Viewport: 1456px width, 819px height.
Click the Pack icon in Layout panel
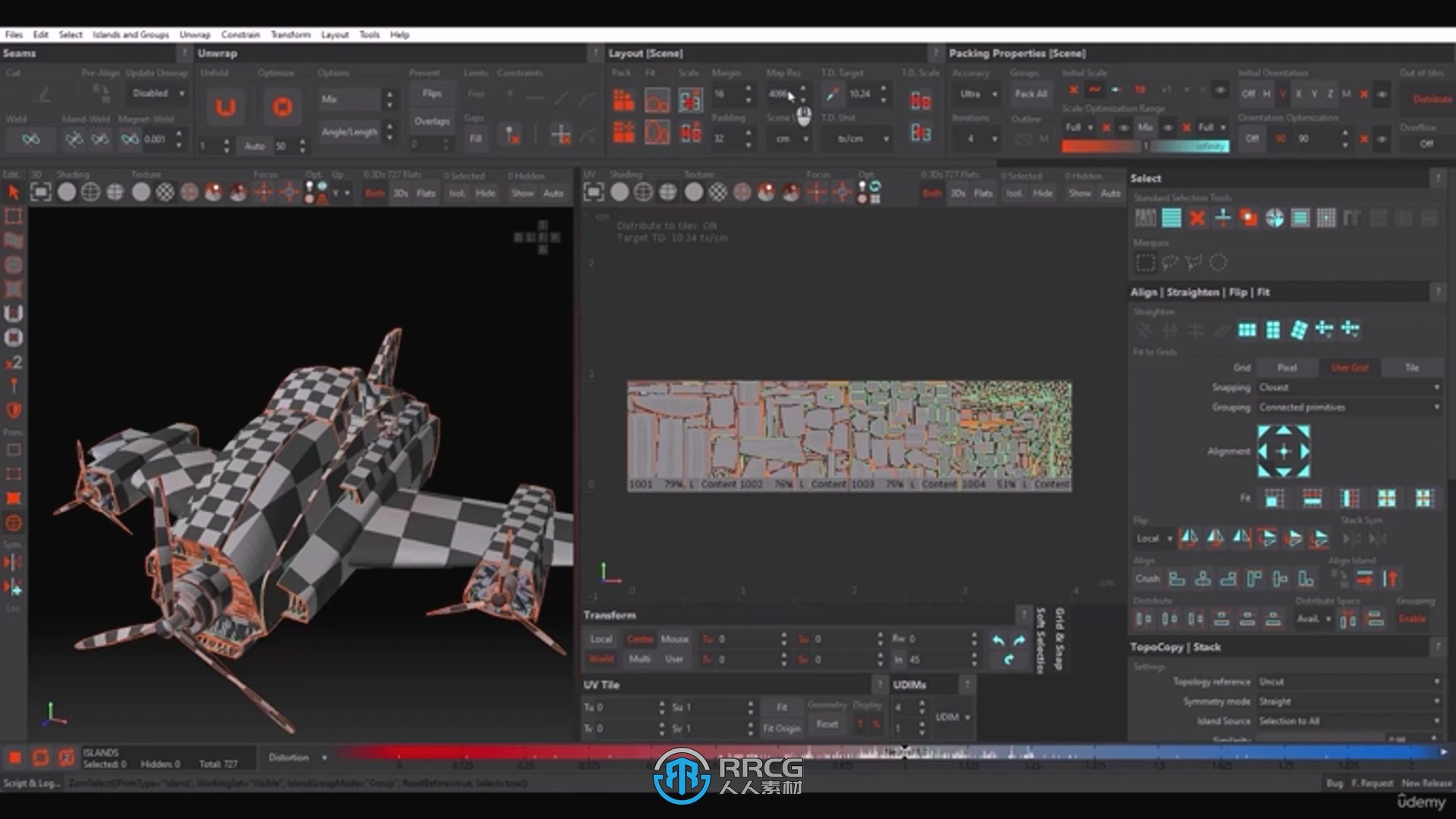[x=623, y=99]
